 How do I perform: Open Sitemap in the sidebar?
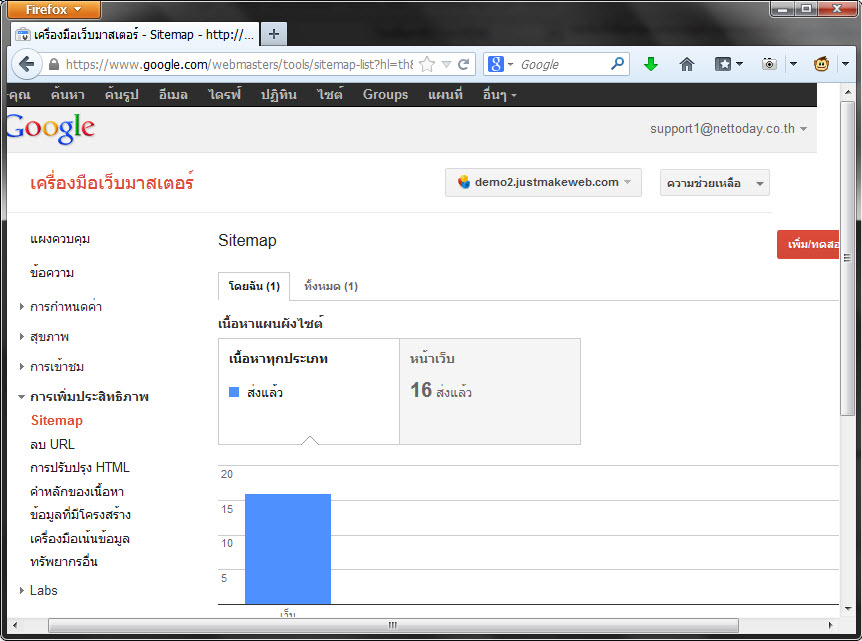click(57, 421)
